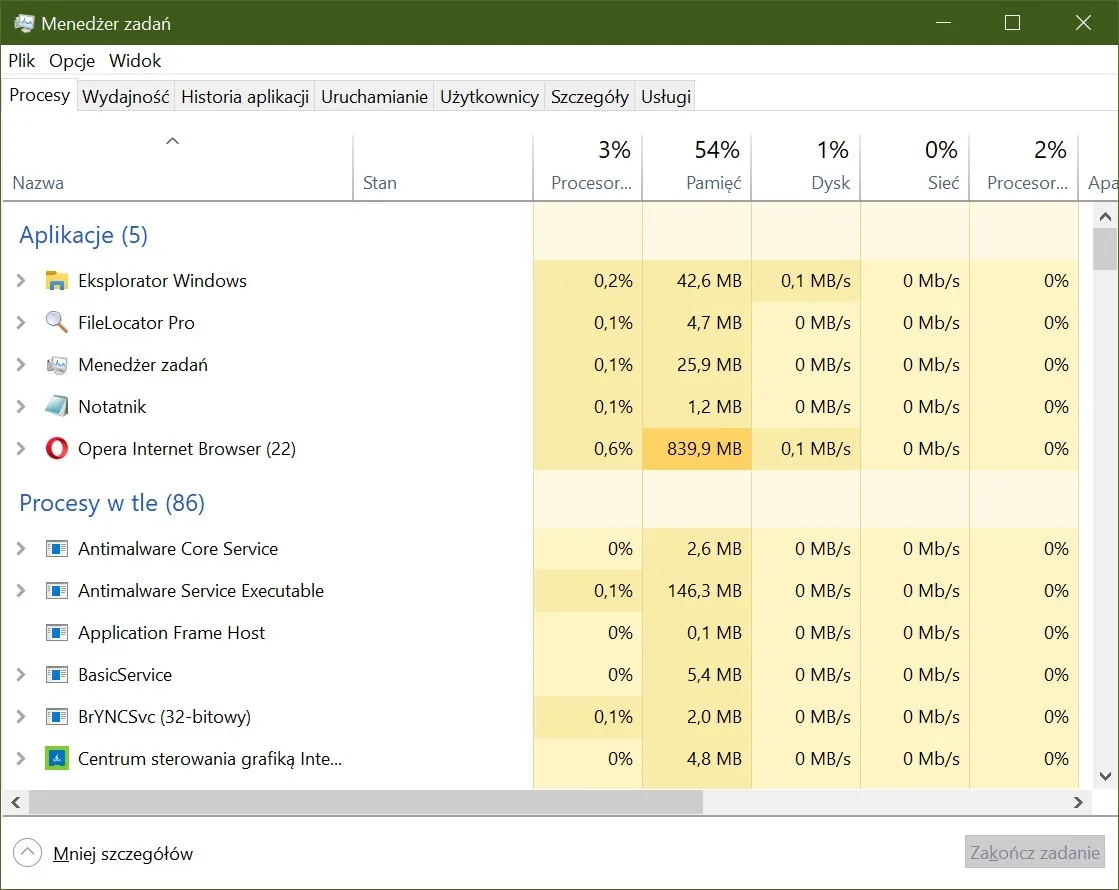Click the Notatnik notepad icon
The width and height of the screenshot is (1119, 890).
coord(57,407)
